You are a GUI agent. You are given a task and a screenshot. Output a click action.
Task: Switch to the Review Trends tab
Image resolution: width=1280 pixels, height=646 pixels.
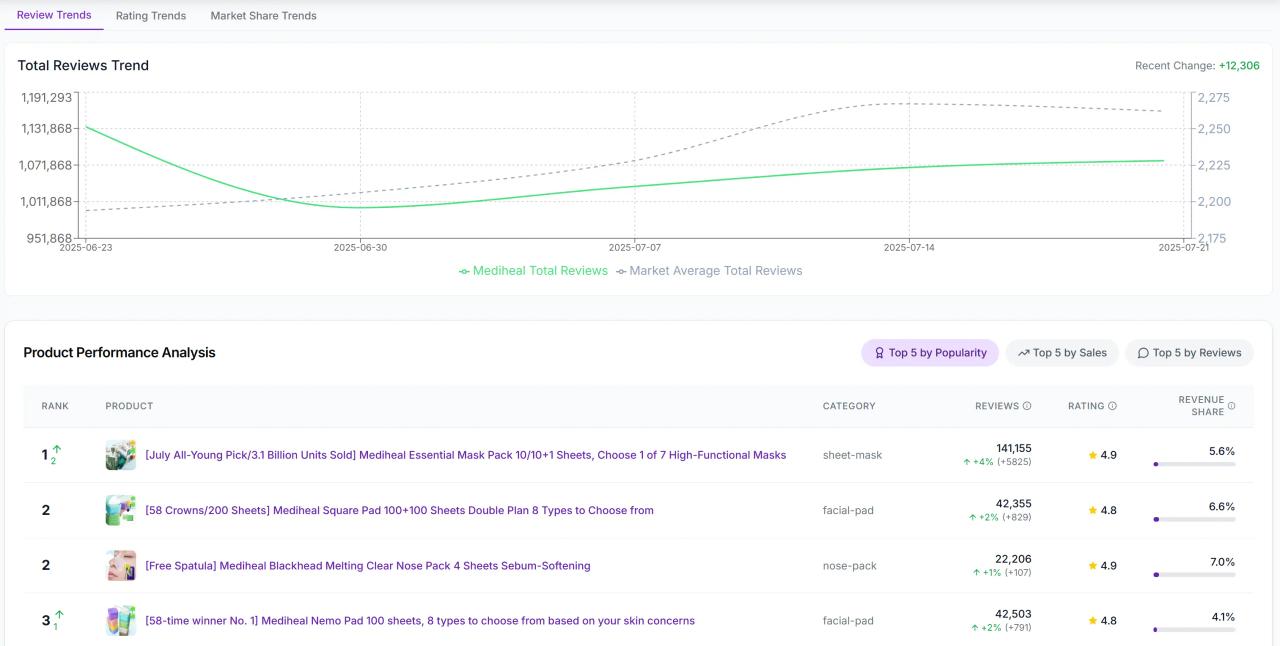[x=54, y=15]
